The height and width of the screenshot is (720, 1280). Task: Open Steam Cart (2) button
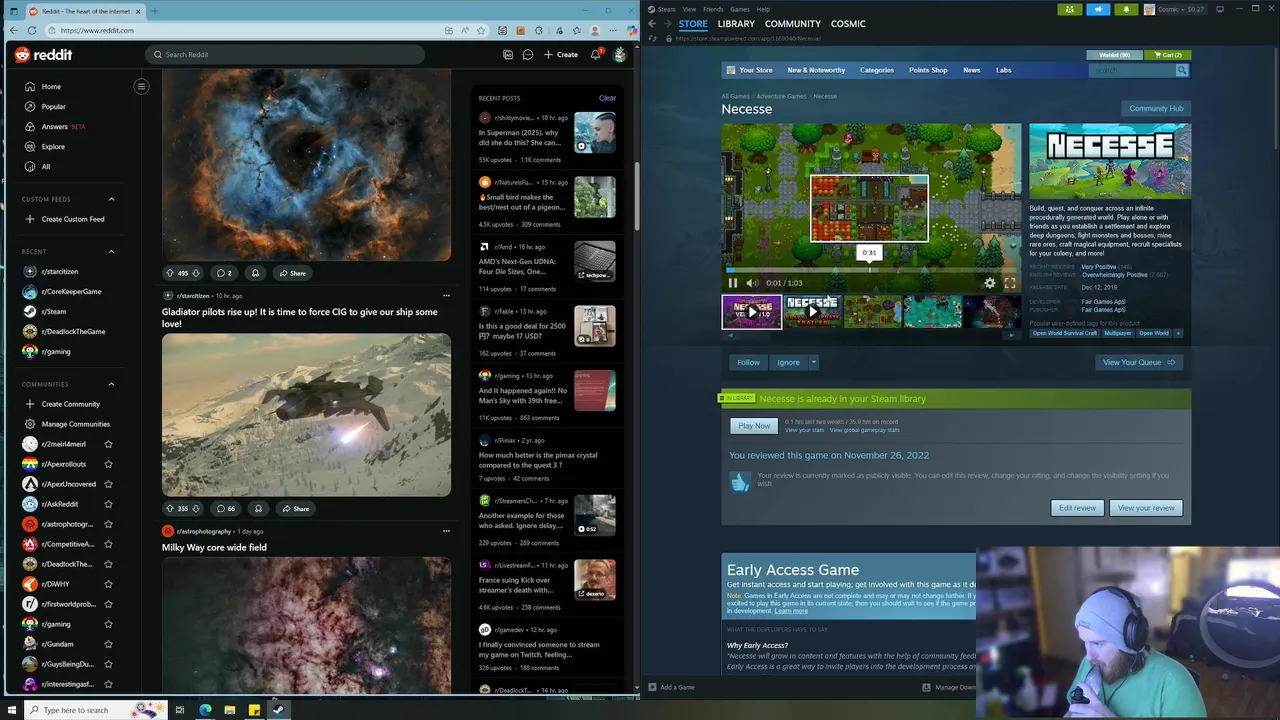click(1167, 55)
